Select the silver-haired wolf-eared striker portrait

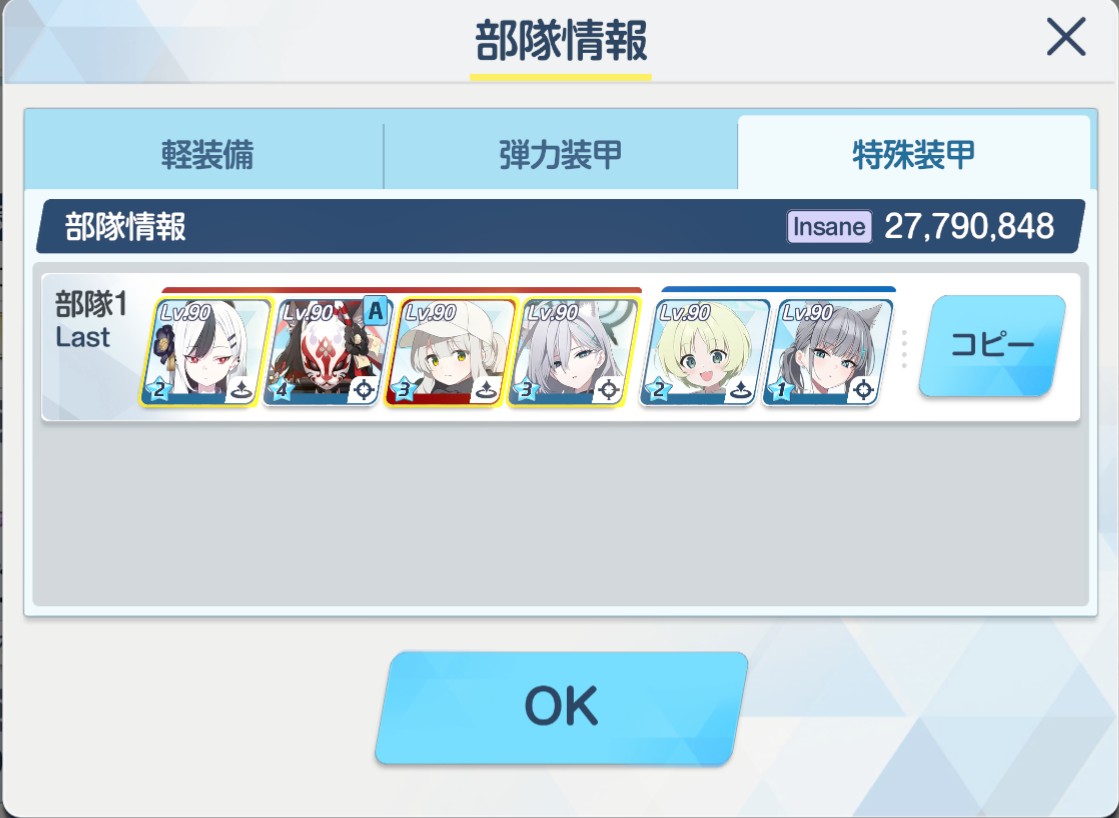[x=573, y=352]
